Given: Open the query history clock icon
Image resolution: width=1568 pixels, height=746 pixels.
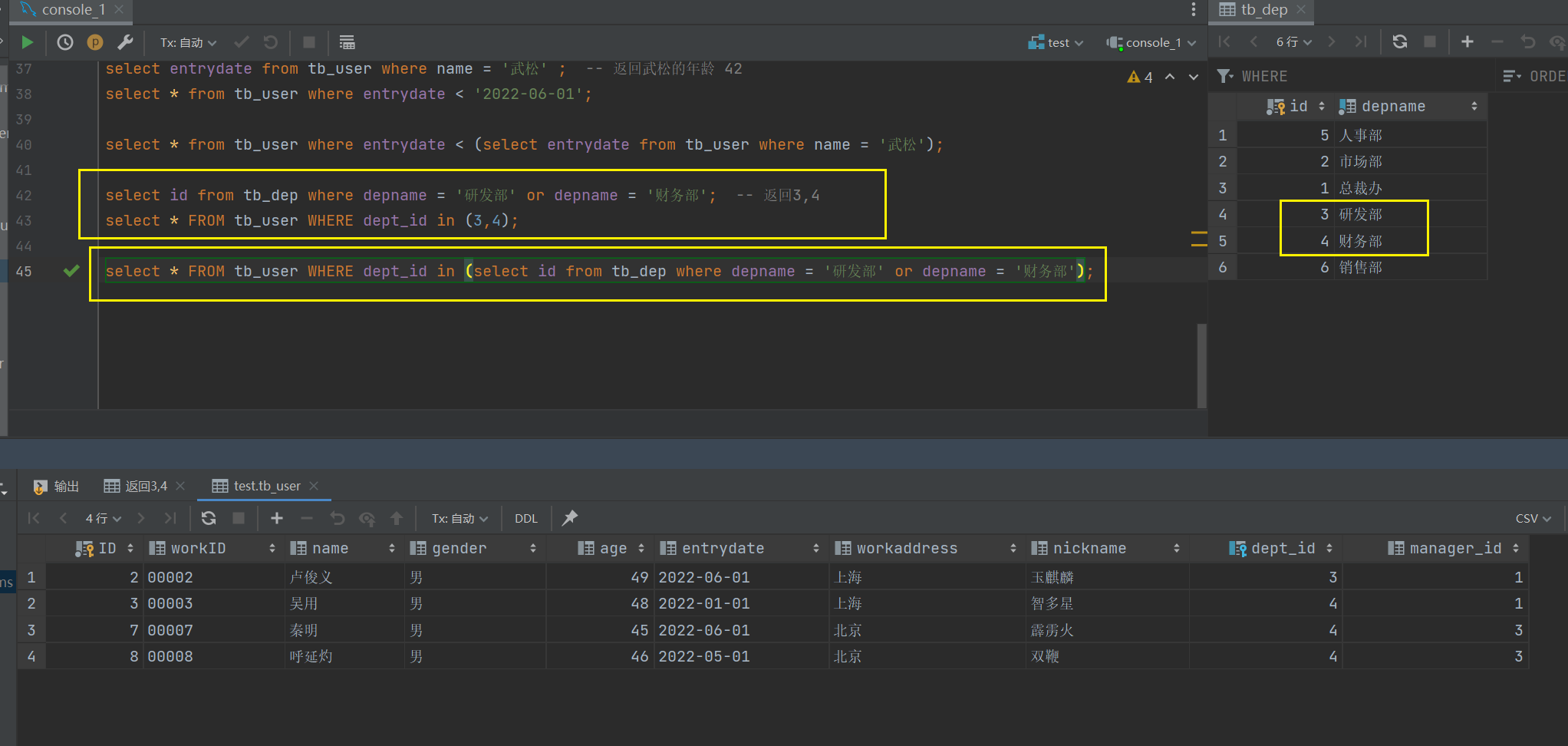Looking at the screenshot, I should (x=65, y=42).
